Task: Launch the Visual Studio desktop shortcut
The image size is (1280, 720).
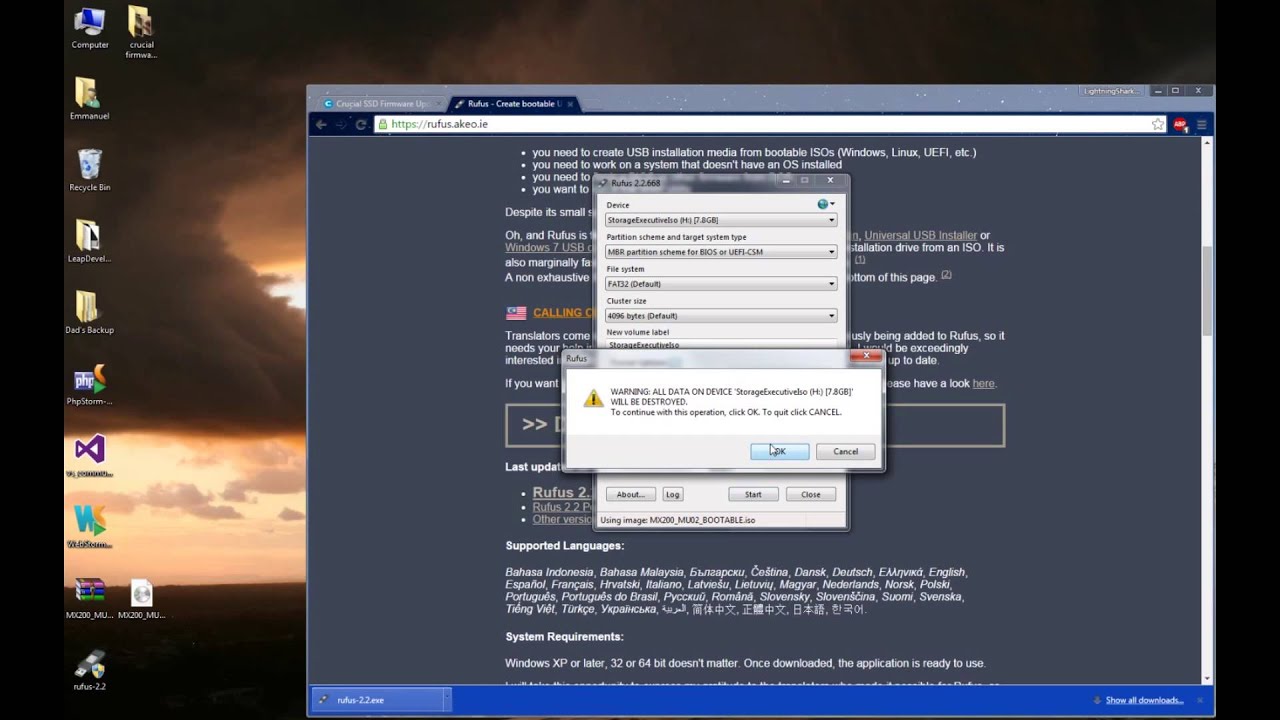Action: click(90, 456)
